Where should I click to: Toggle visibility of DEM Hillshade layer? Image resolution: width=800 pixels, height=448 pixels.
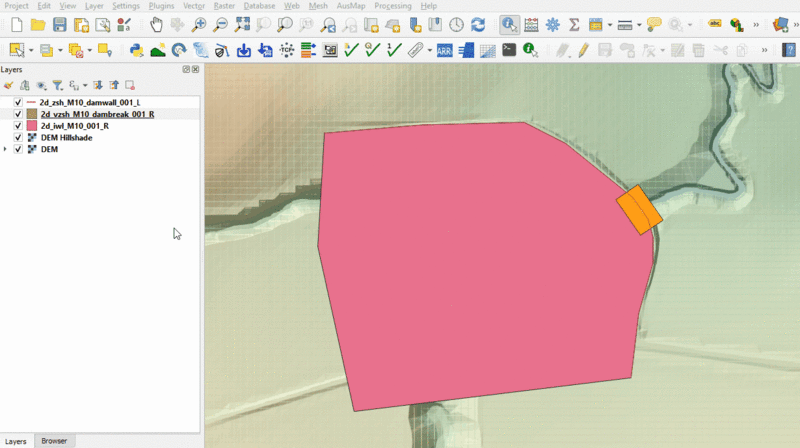click(x=18, y=138)
